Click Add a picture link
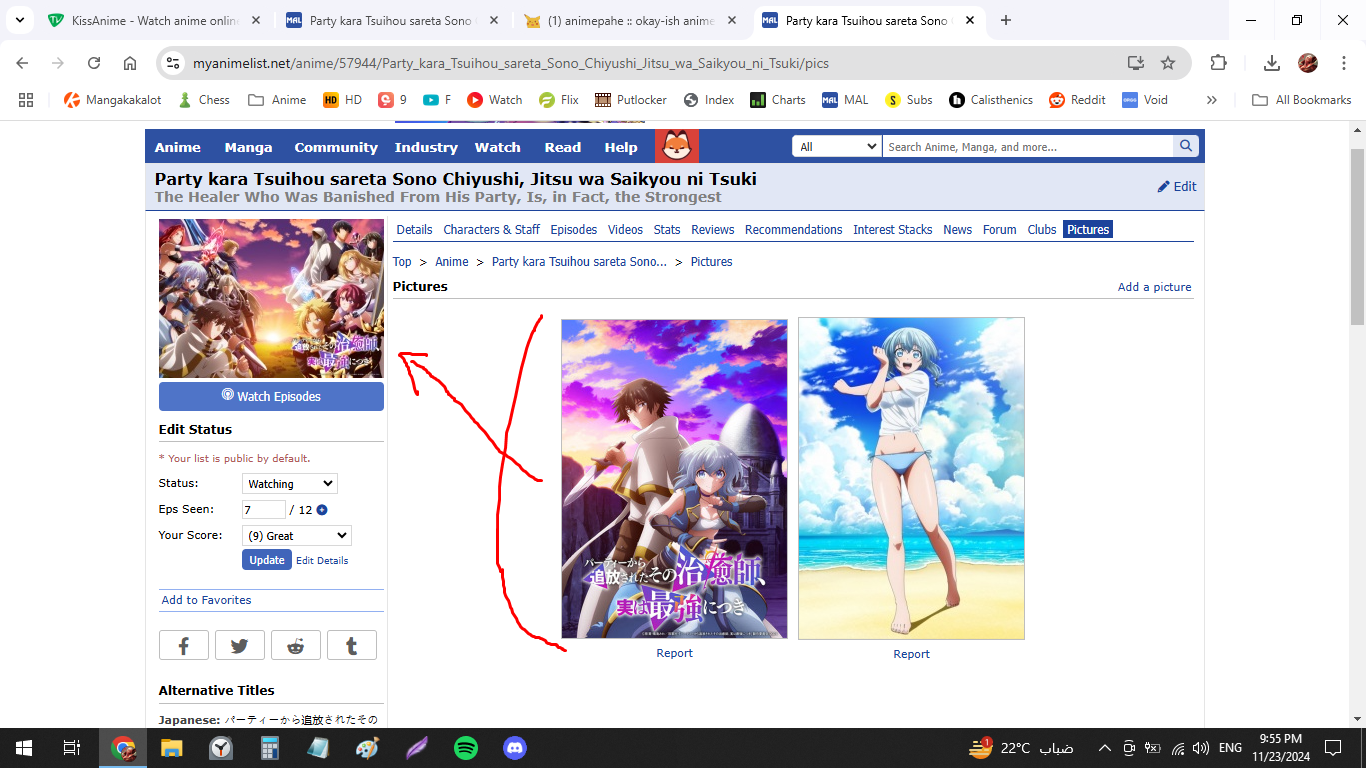This screenshot has width=1366, height=768. (x=1155, y=287)
